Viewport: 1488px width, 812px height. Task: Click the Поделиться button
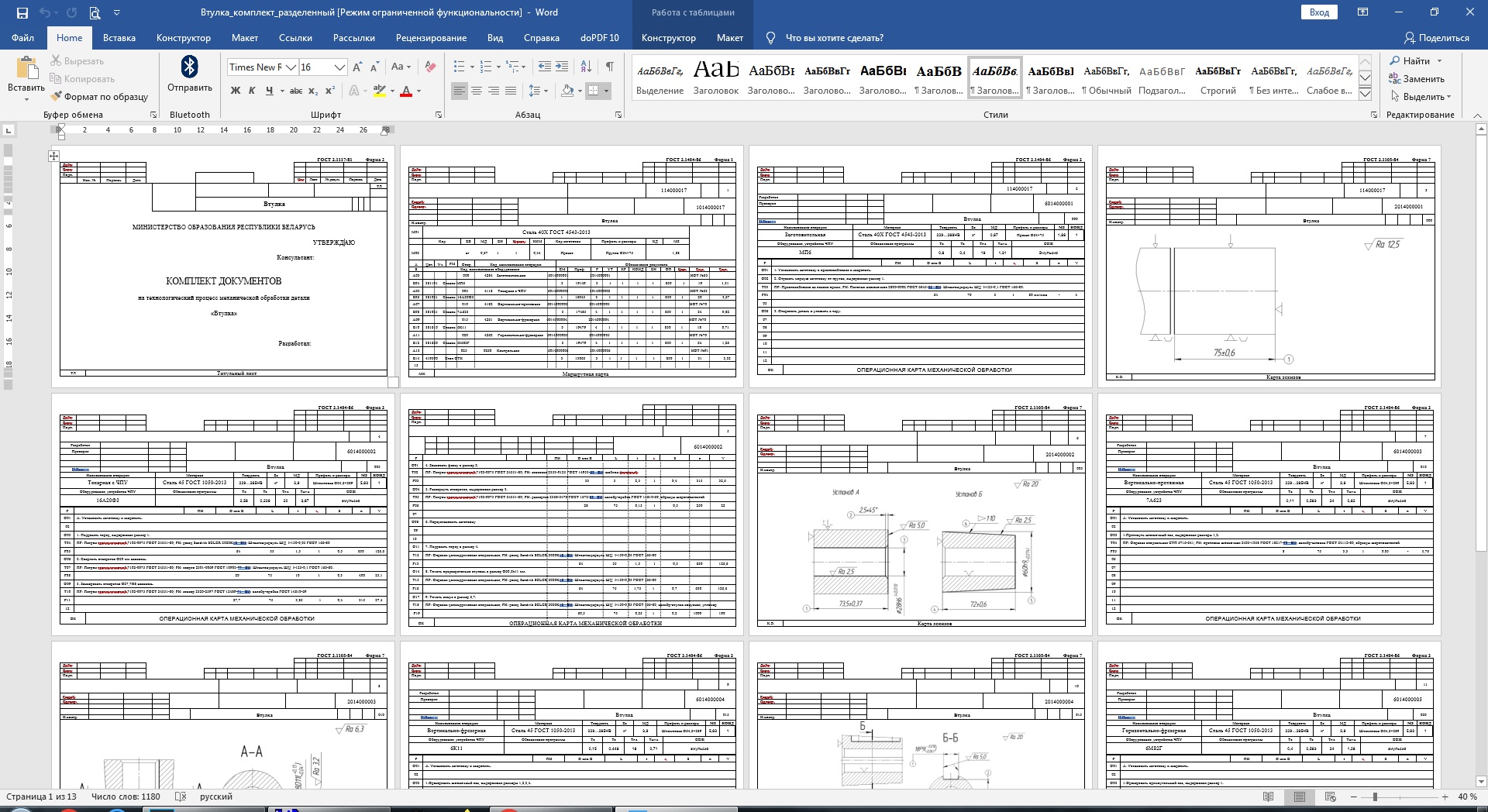pyautogui.click(x=1436, y=38)
